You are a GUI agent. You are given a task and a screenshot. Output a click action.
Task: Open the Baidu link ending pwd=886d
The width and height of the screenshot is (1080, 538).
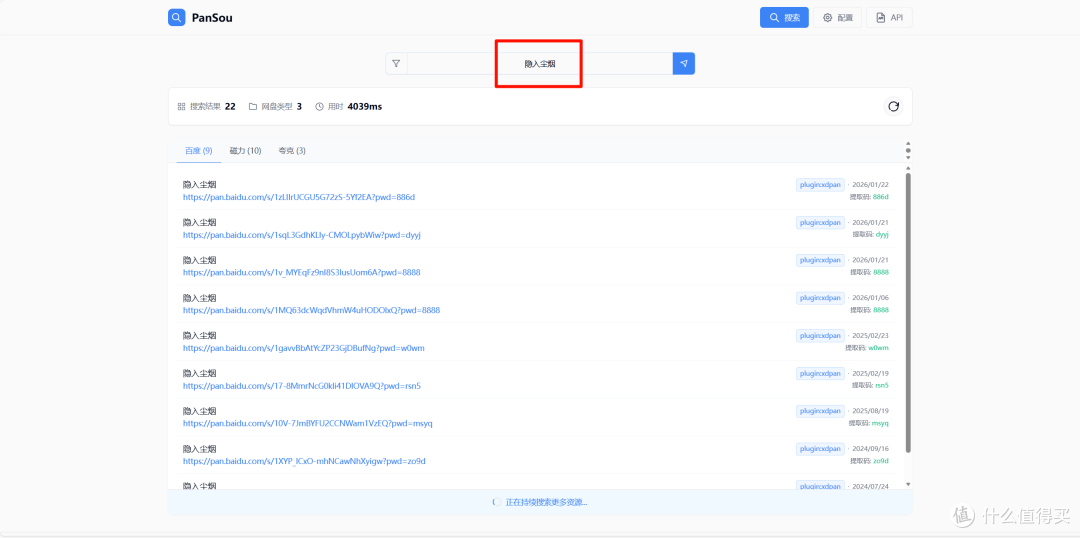[299, 197]
